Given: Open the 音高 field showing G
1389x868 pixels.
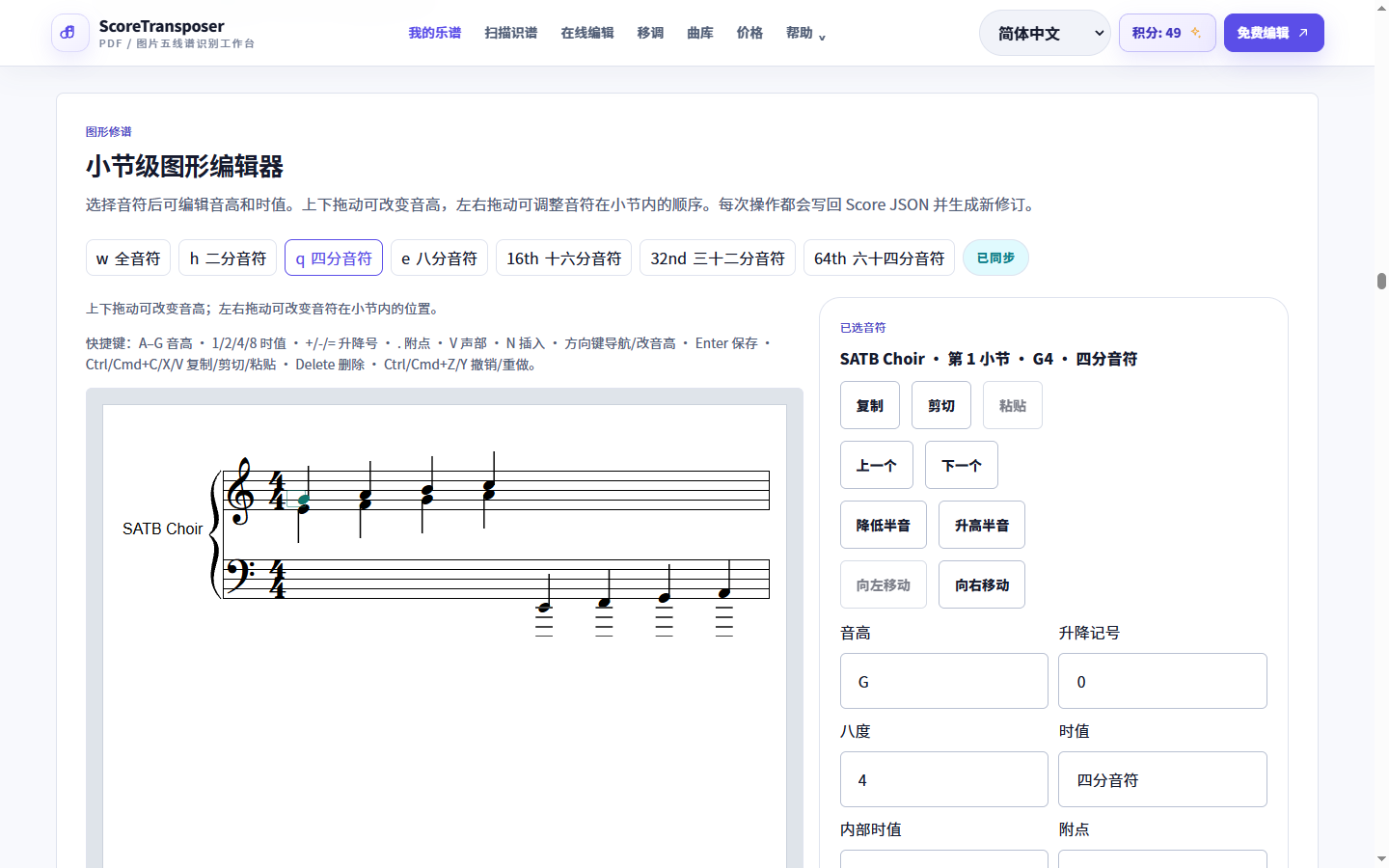Looking at the screenshot, I should click(x=944, y=681).
